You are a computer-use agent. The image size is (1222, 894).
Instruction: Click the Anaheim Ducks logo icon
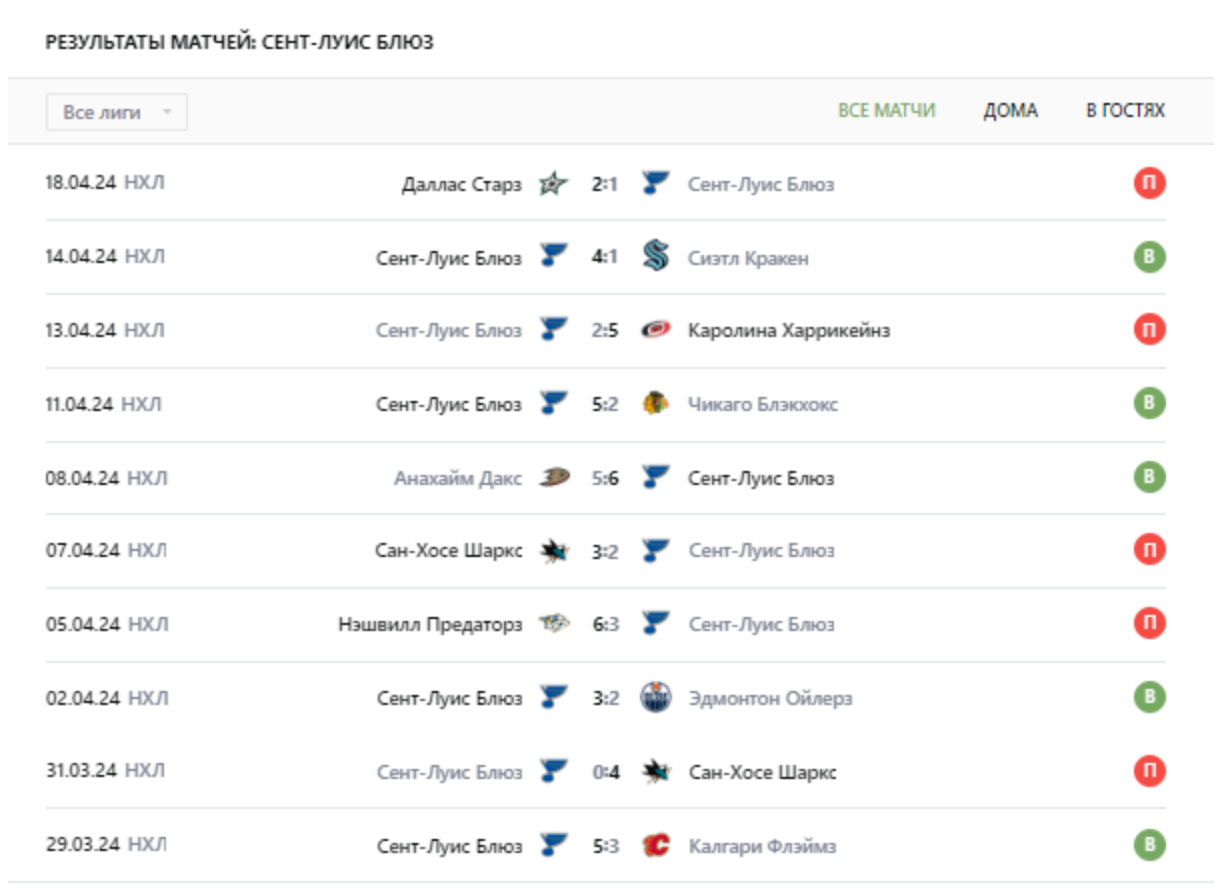[x=553, y=478]
